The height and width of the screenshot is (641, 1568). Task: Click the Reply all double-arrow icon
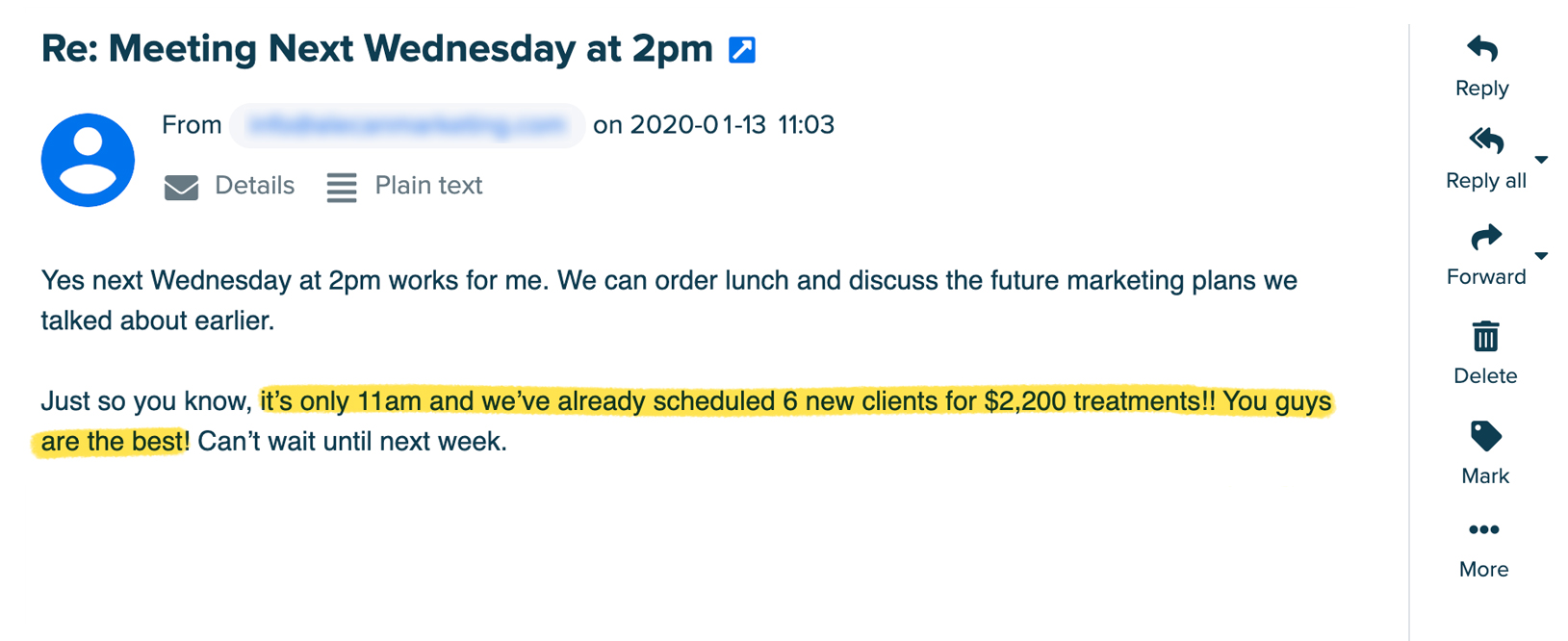pyautogui.click(x=1486, y=141)
